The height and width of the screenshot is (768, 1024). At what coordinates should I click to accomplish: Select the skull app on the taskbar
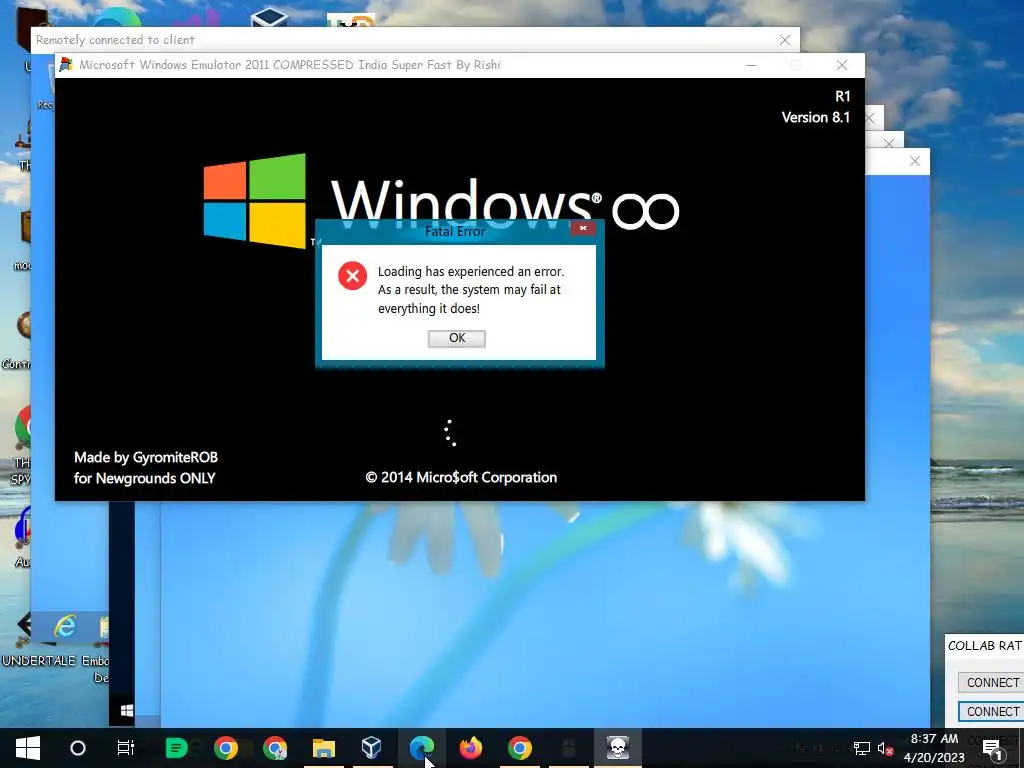617,748
